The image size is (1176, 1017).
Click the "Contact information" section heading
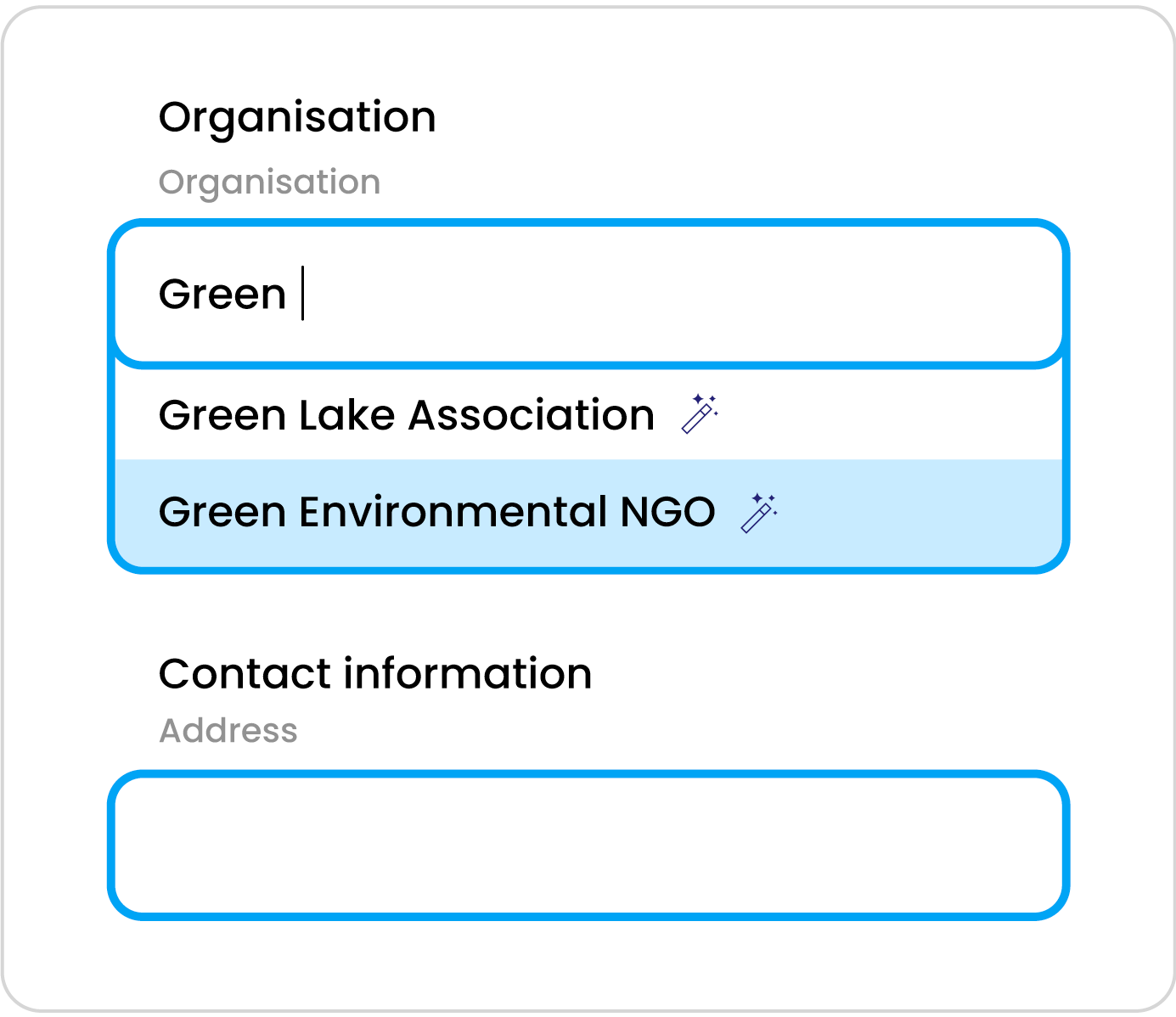[374, 674]
